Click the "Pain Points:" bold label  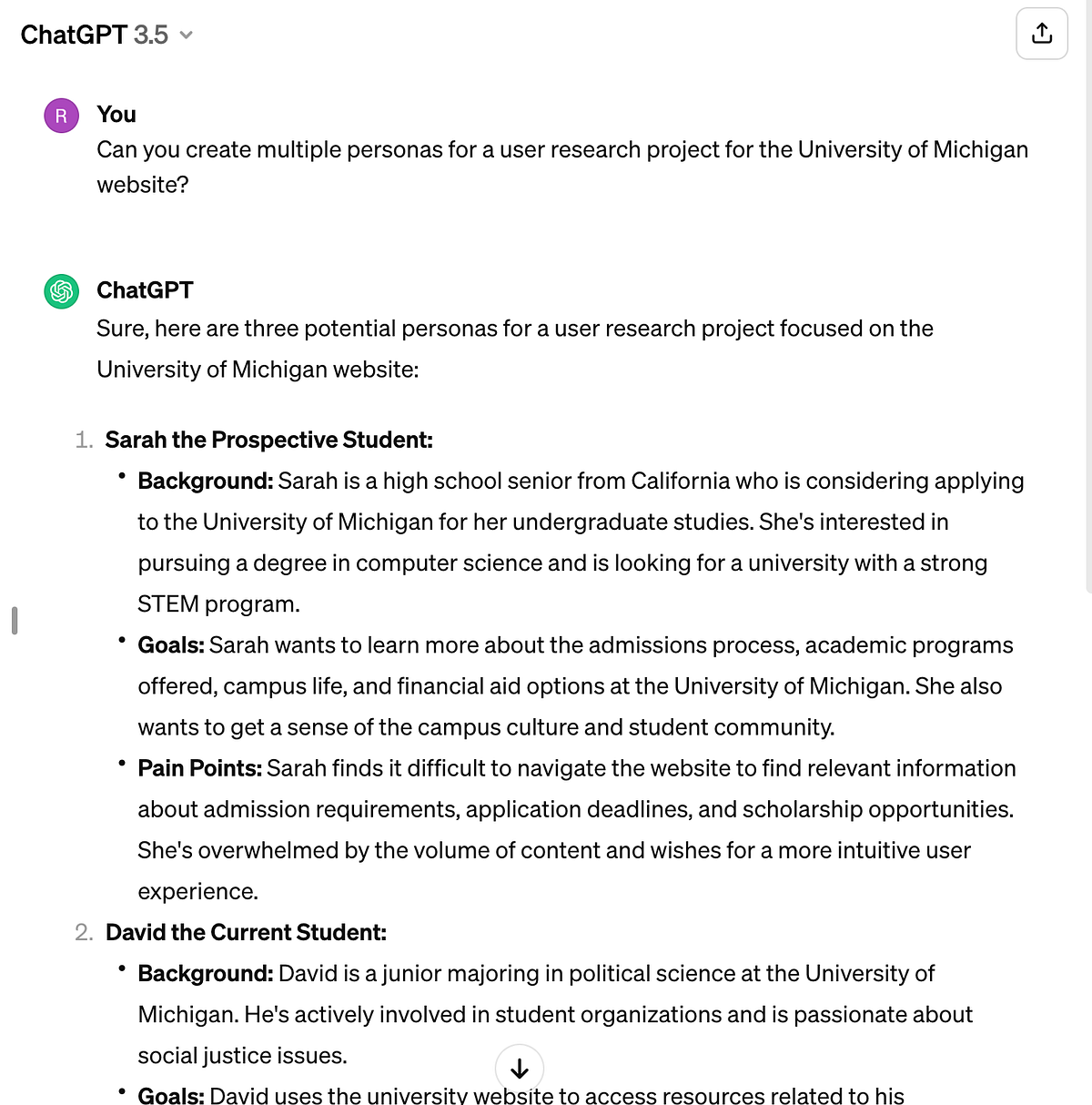[199, 768]
